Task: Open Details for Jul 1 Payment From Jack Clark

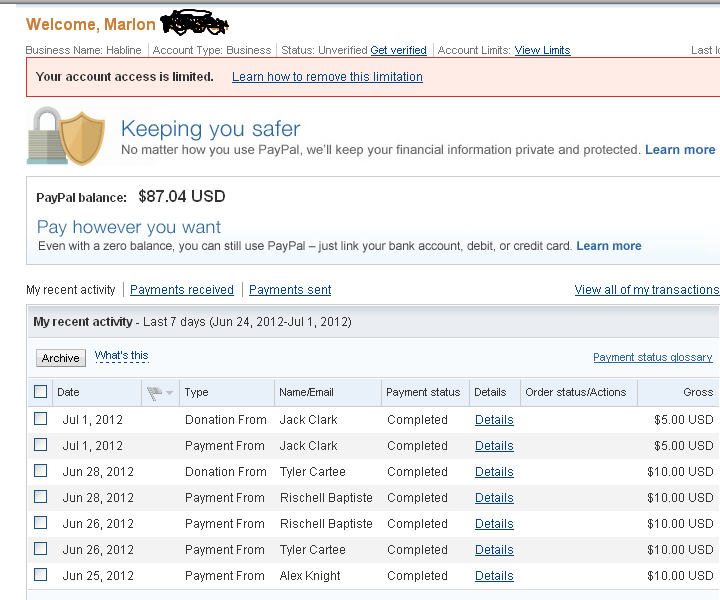Action: click(494, 446)
